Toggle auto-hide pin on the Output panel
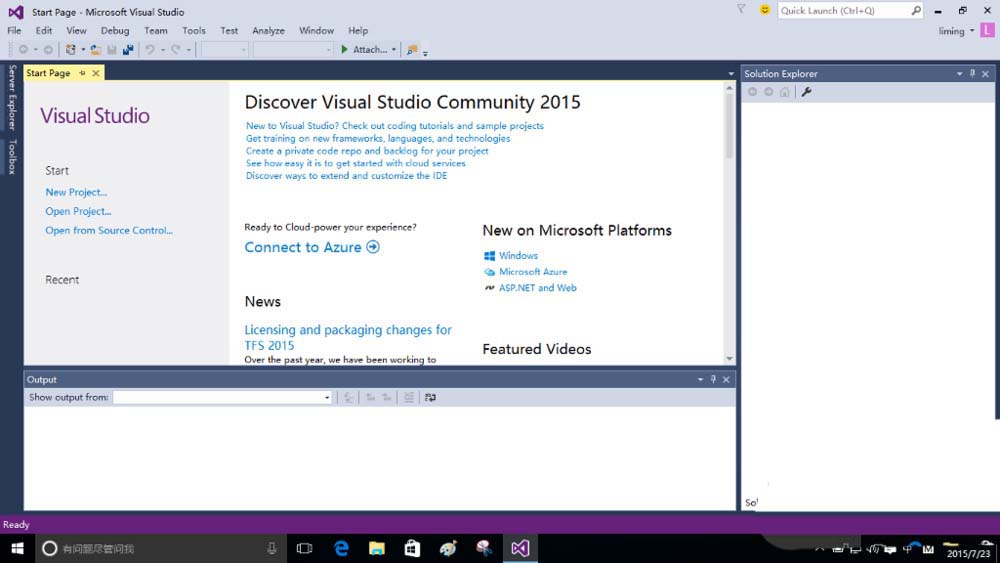Viewport: 1000px width, 563px height. [713, 380]
